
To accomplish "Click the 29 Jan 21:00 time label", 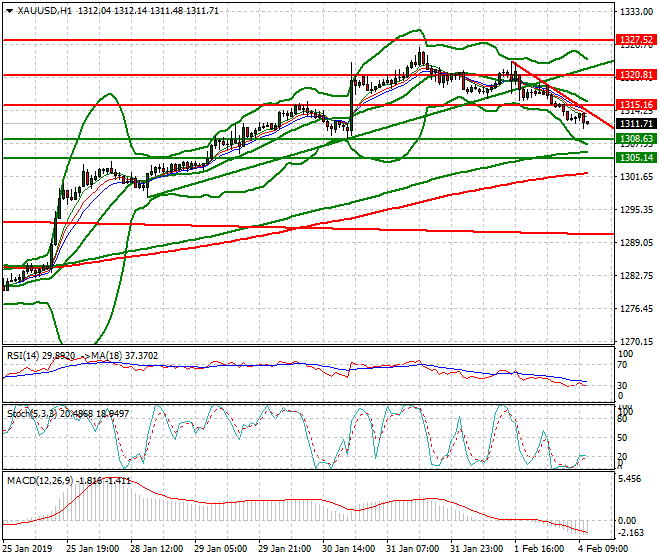I will 285,549.
